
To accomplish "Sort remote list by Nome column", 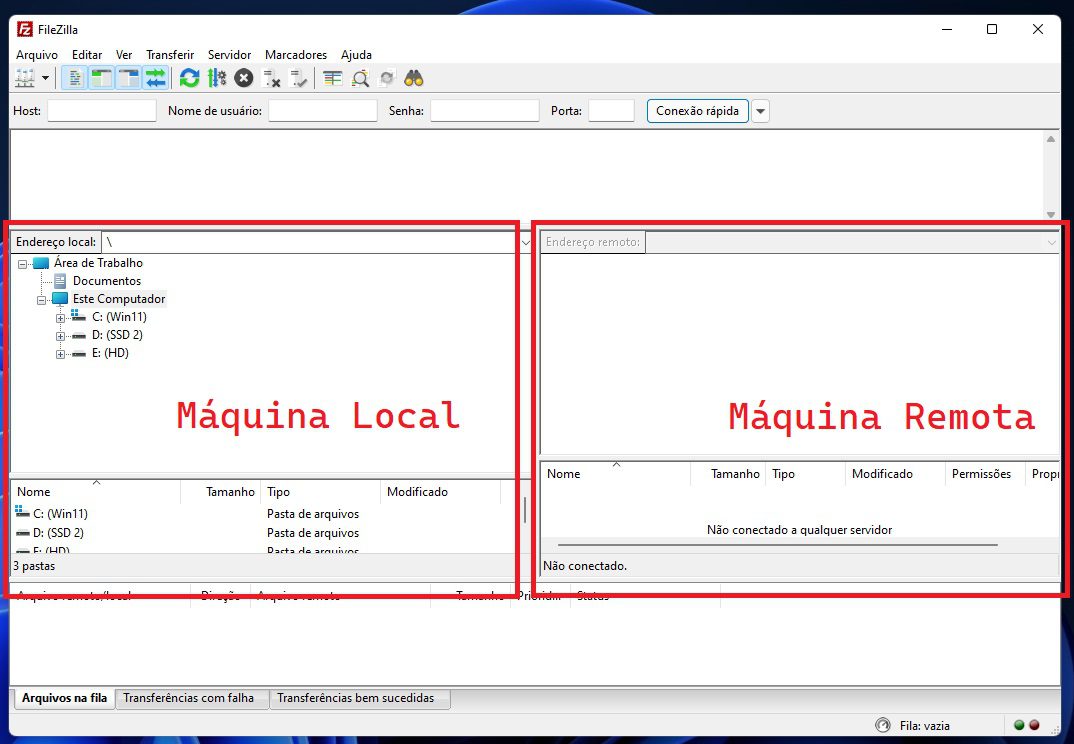I will tap(616, 474).
